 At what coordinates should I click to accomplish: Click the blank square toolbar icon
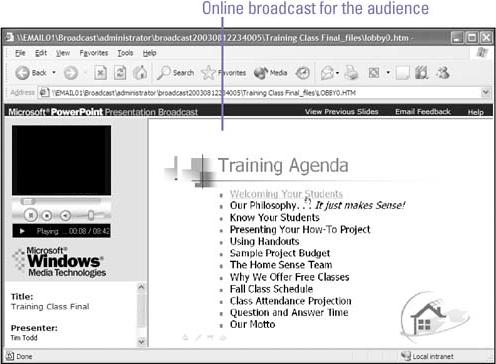[x=403, y=73]
